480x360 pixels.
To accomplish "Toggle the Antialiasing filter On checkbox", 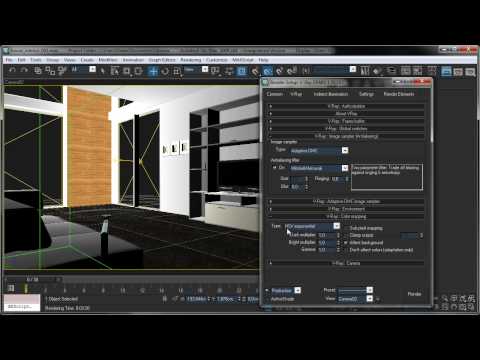I will (275, 168).
